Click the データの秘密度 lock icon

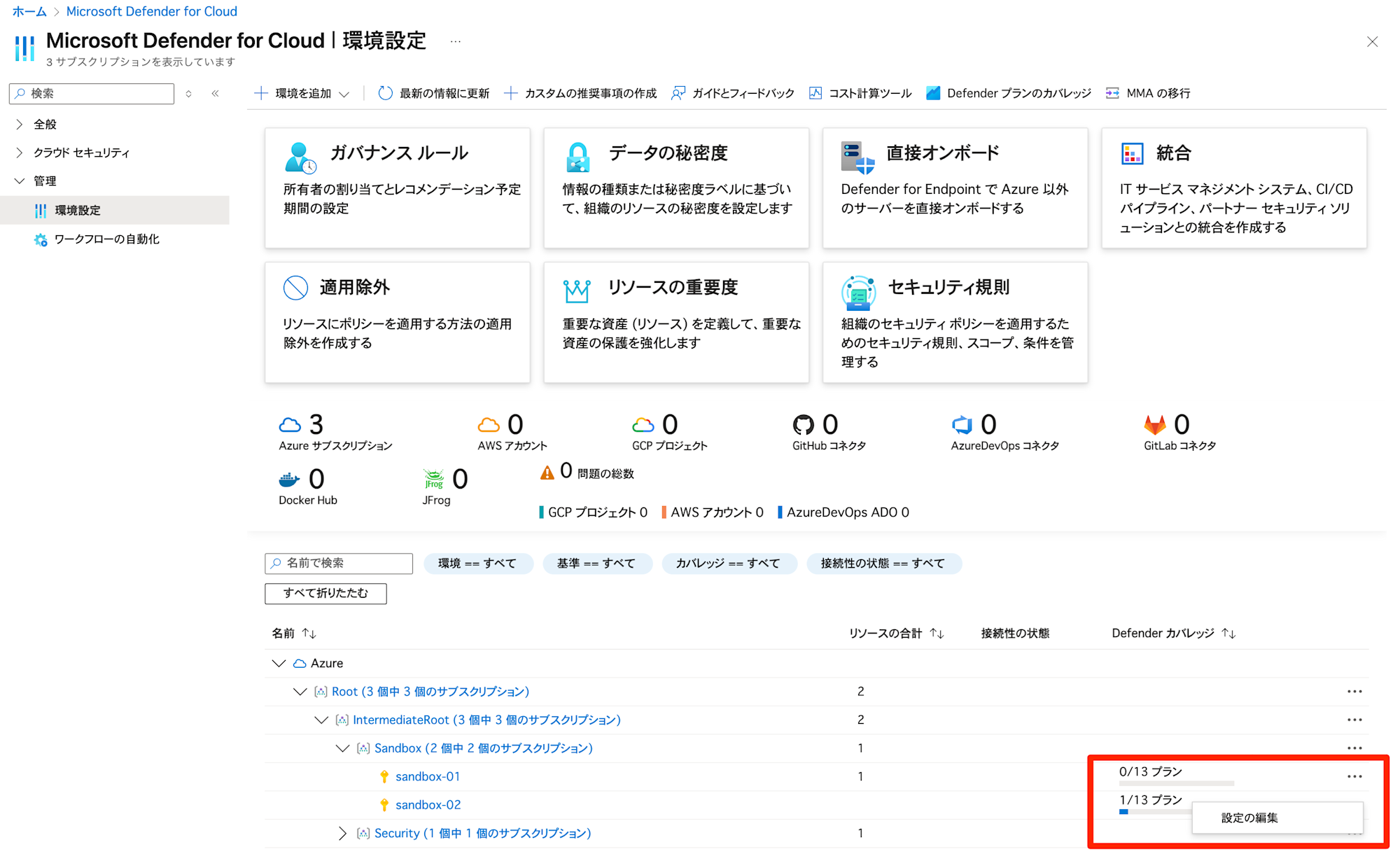tap(578, 157)
